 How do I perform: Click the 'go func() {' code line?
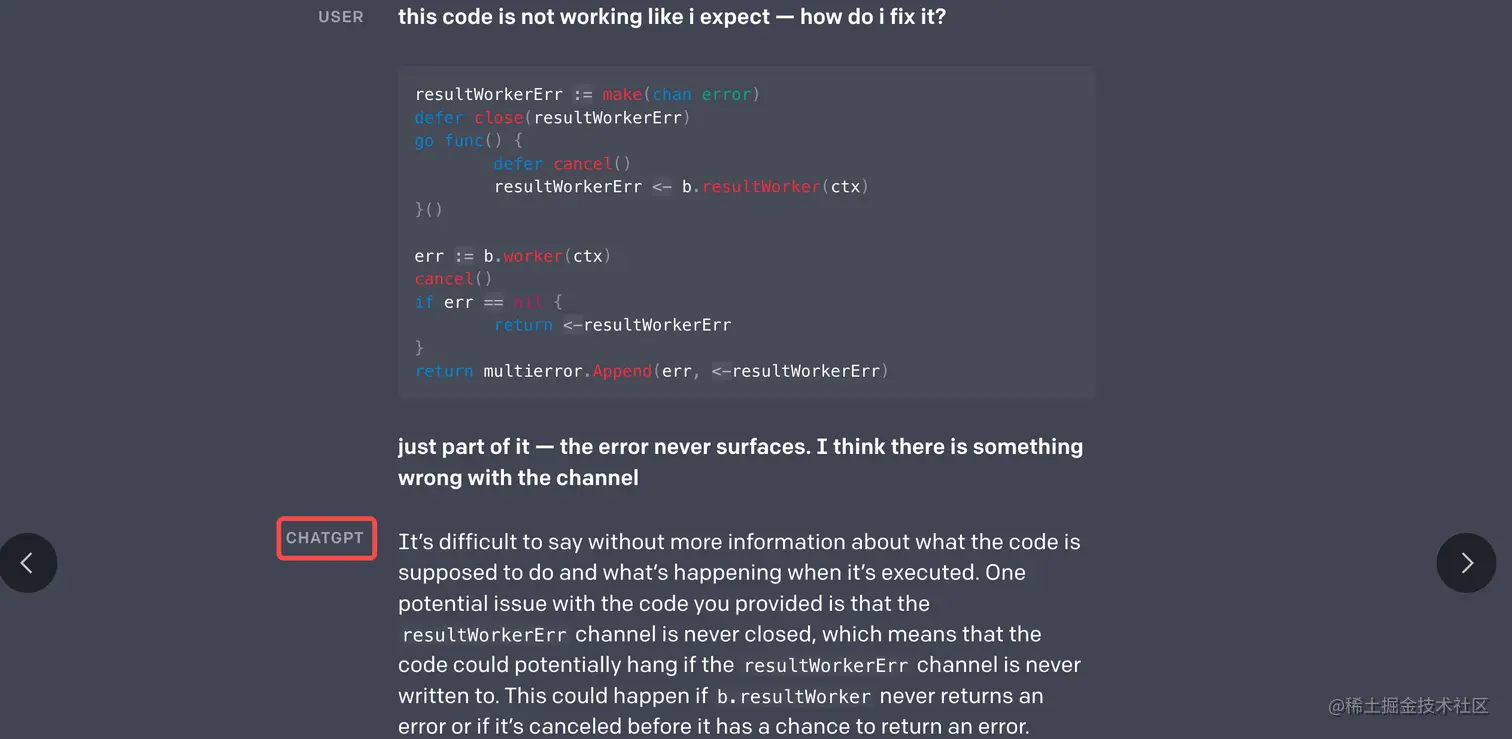click(x=468, y=140)
